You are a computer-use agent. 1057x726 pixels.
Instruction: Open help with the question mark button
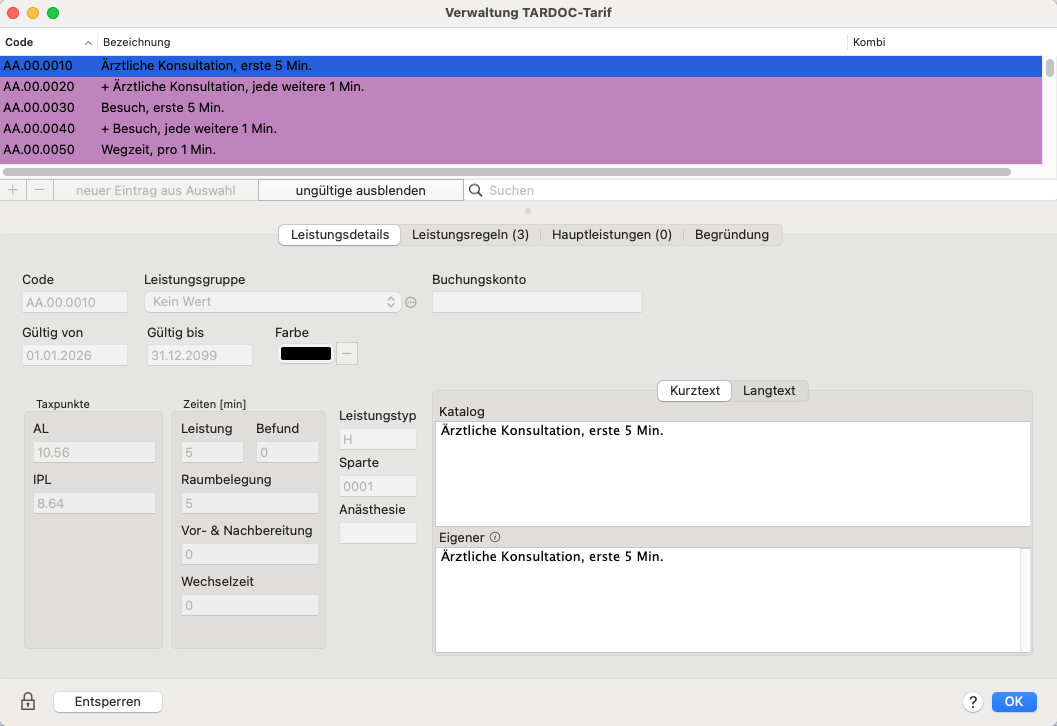point(971,702)
